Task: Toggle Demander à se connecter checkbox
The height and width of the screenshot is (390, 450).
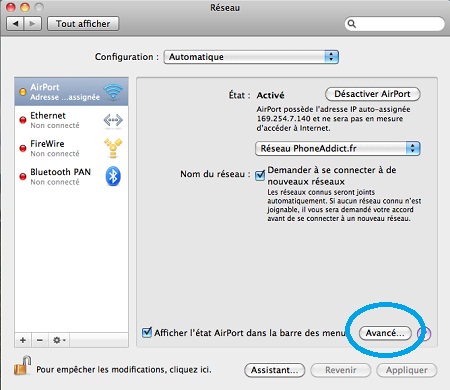Action: (260, 175)
